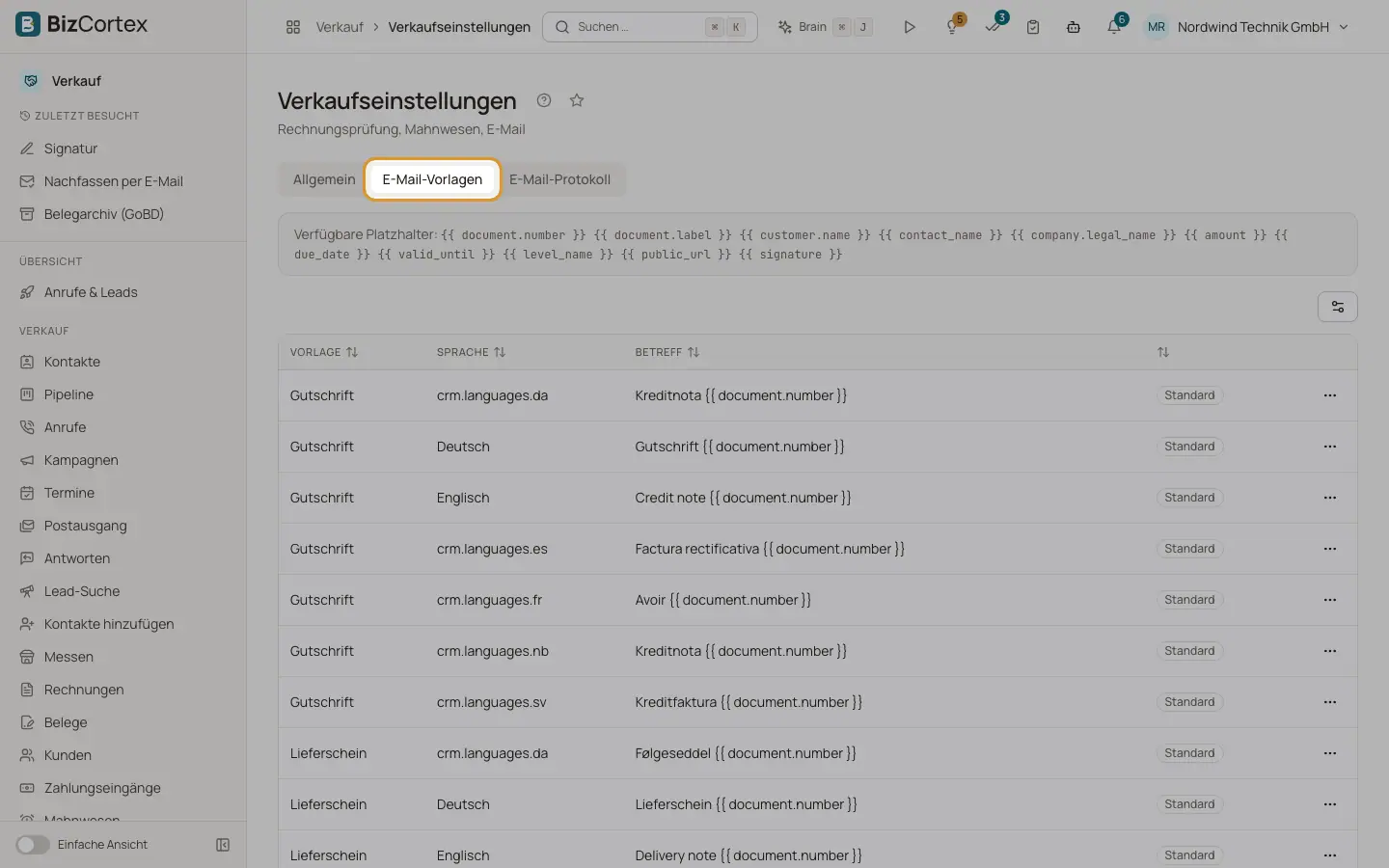Screen dimensions: 1389x868
Task: Open the Brain assistant button
Action: point(825,27)
